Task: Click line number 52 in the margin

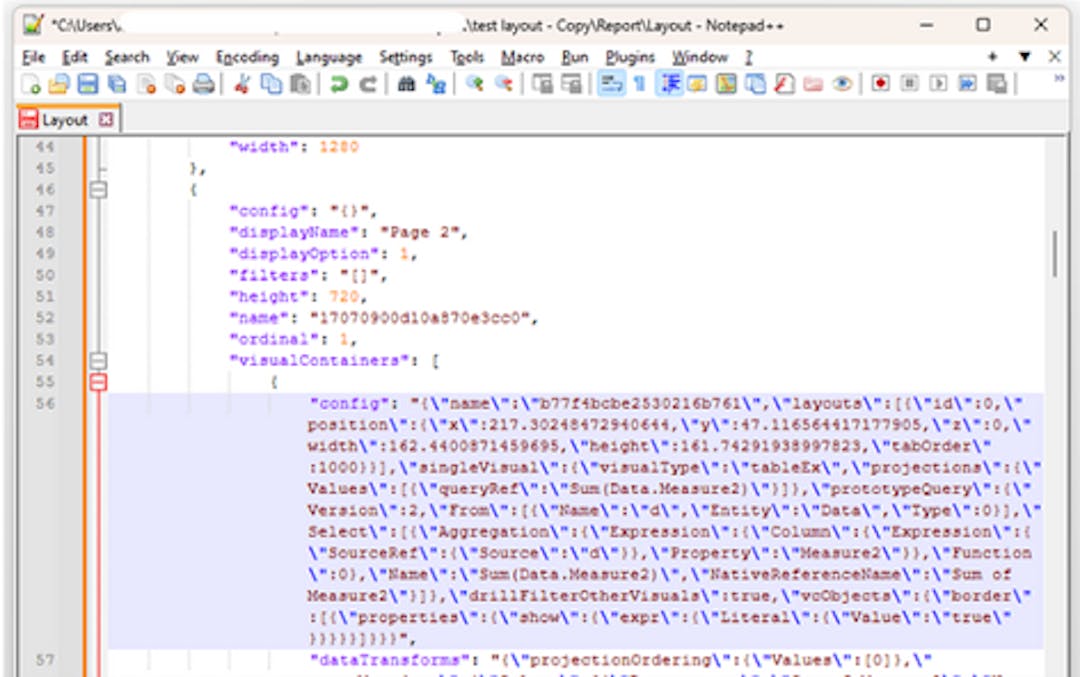Action: coord(45,317)
